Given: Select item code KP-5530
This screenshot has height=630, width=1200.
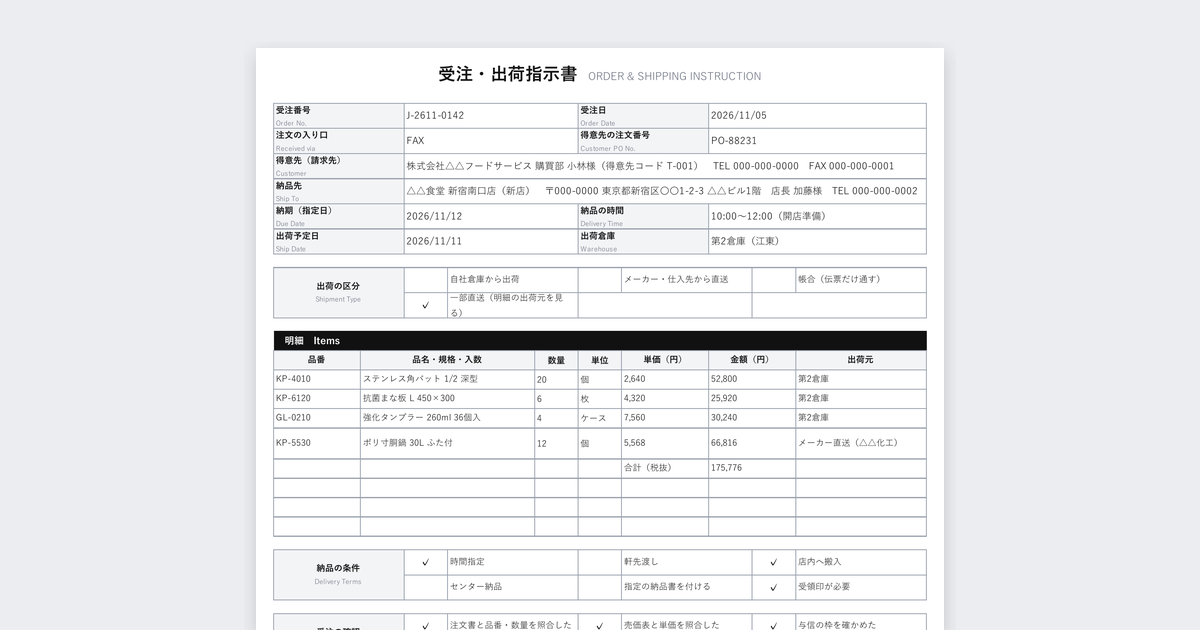Looking at the screenshot, I should coord(294,443).
